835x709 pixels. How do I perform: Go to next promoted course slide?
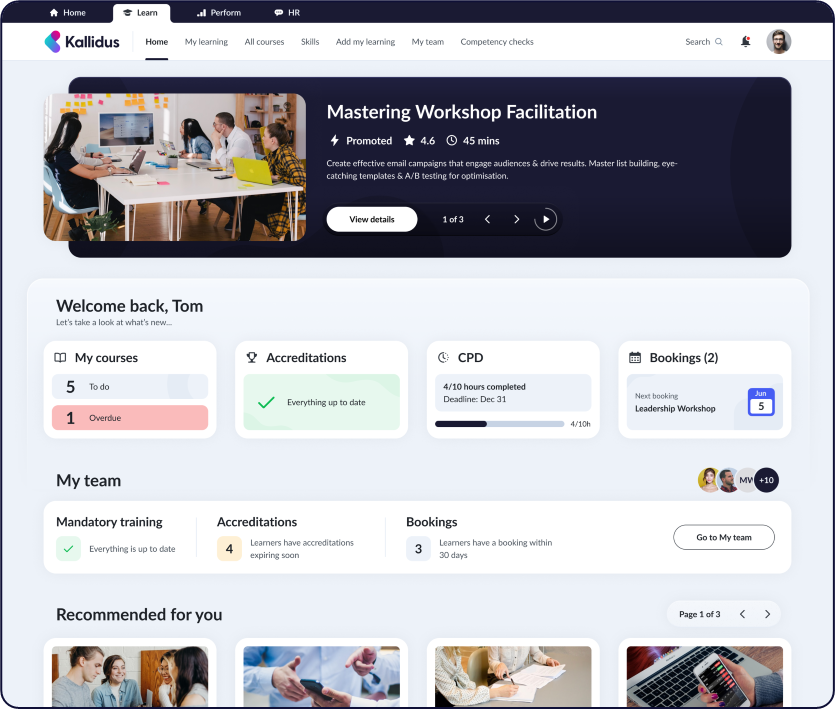pos(516,219)
